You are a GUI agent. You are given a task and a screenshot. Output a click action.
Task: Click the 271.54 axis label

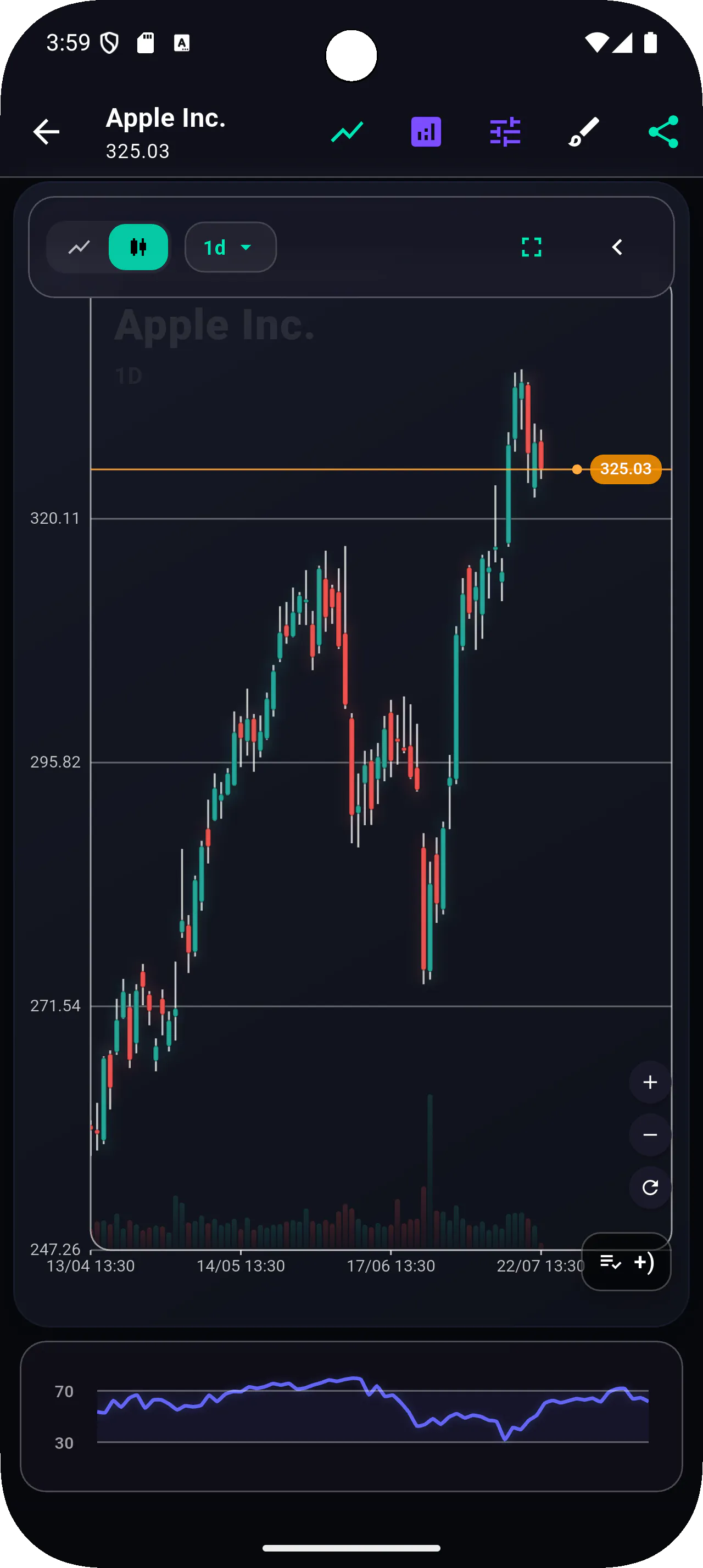[x=55, y=1006]
